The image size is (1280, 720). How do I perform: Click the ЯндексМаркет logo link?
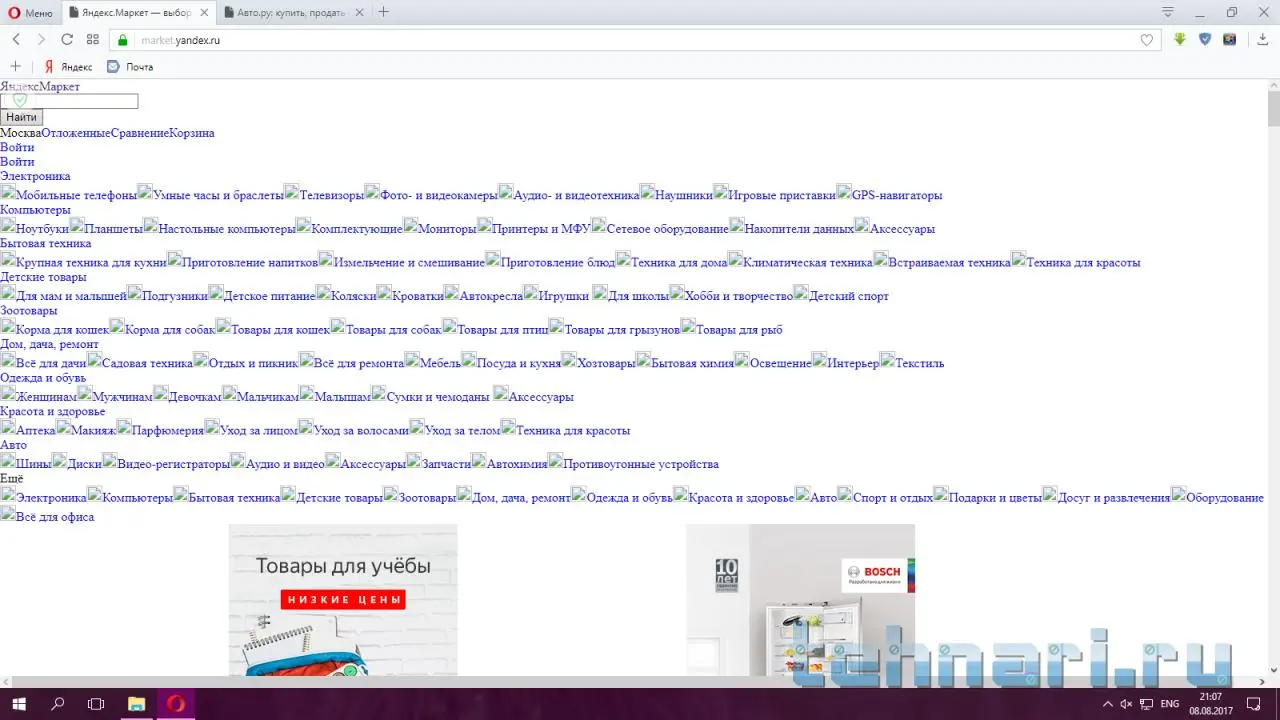[40, 87]
